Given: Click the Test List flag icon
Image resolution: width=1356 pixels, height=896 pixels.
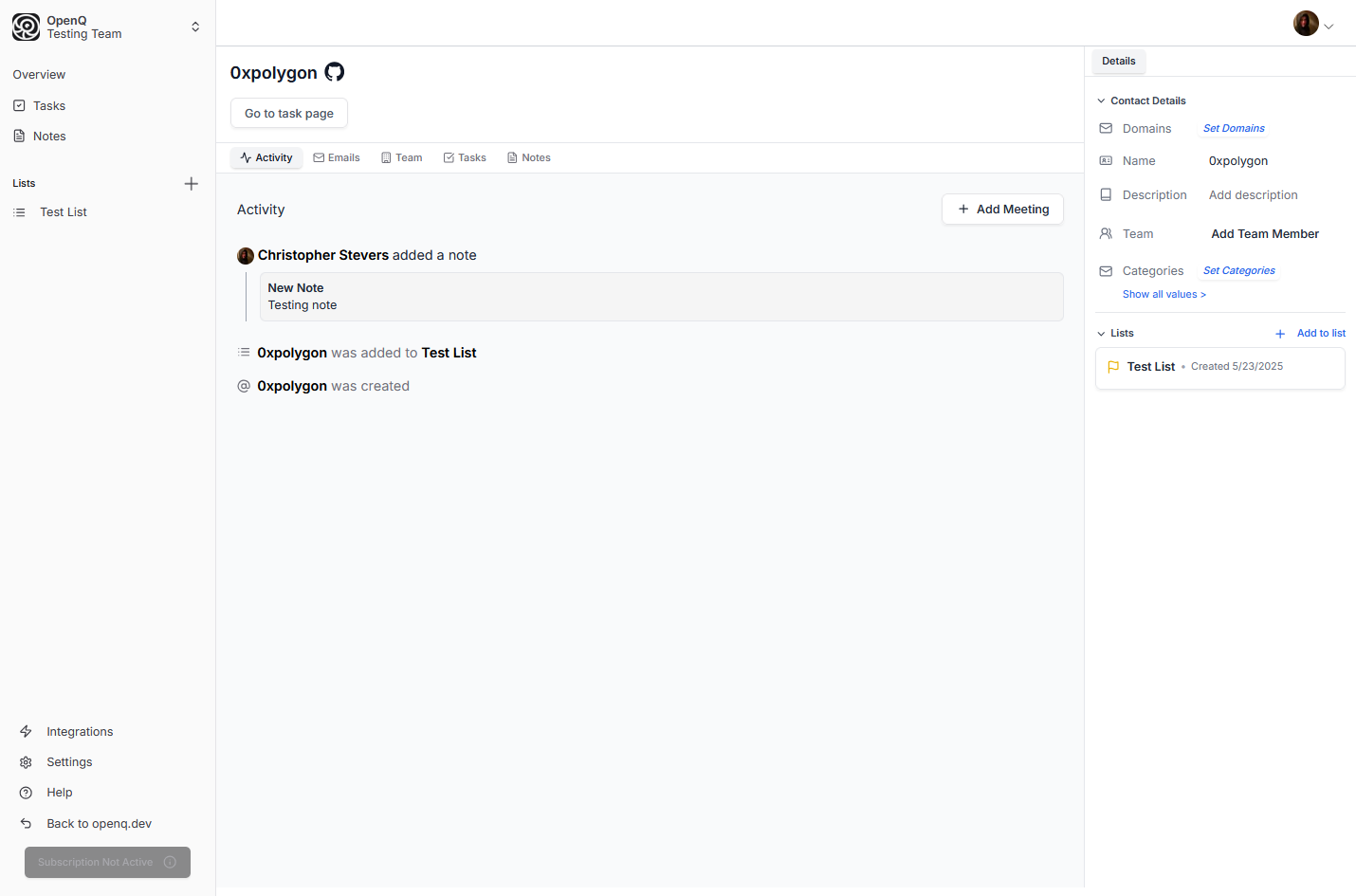Looking at the screenshot, I should pos(1113,367).
